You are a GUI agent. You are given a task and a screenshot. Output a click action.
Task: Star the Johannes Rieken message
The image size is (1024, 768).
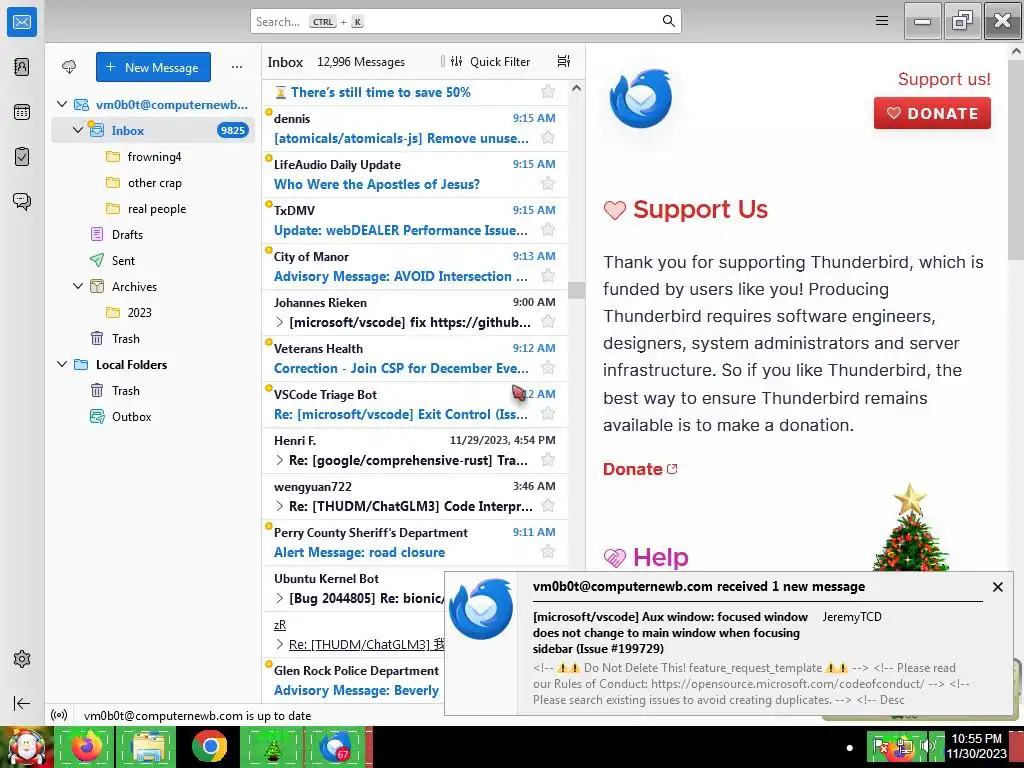click(548, 321)
